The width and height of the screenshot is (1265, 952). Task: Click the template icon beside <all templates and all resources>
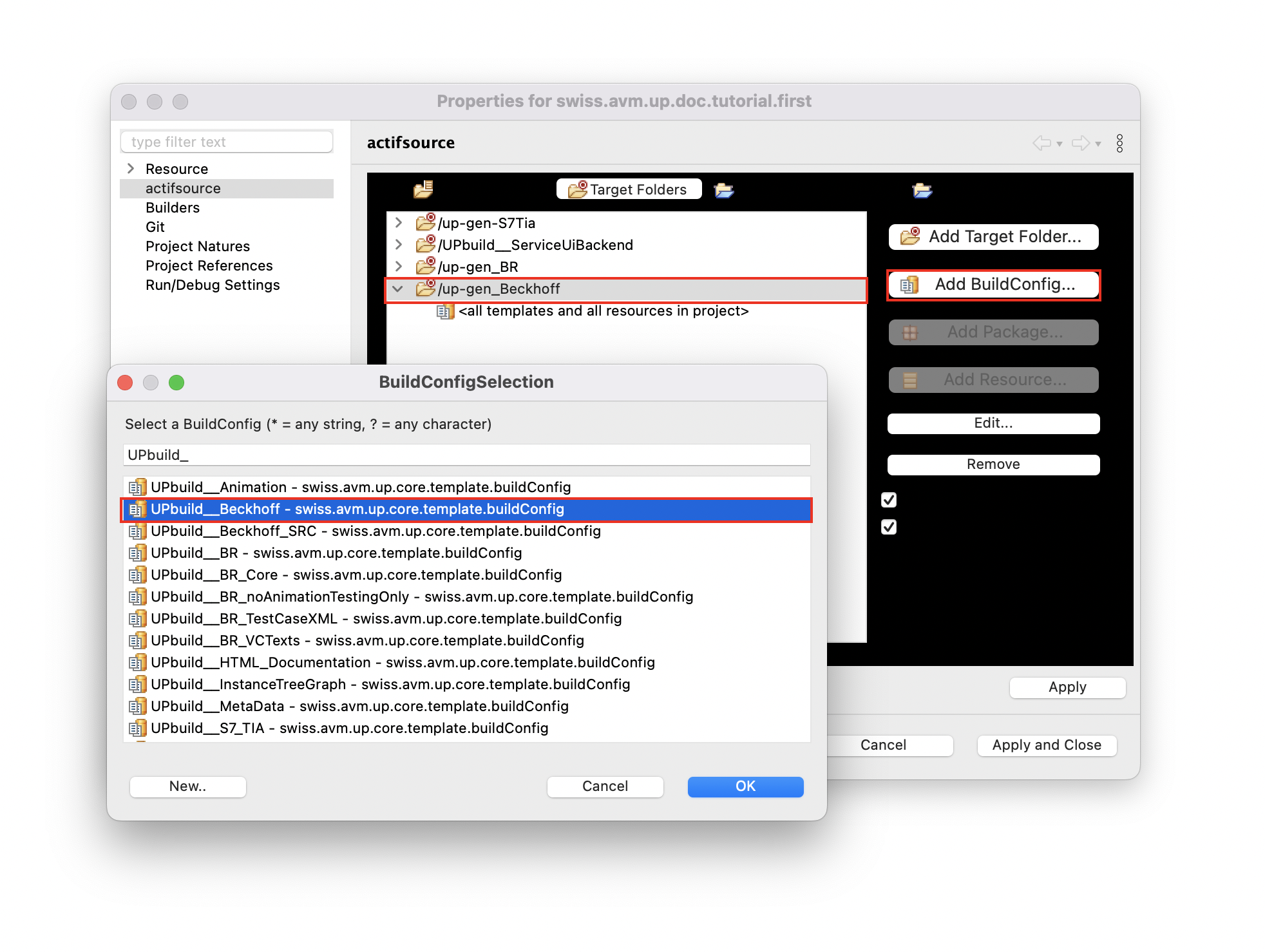pos(445,311)
